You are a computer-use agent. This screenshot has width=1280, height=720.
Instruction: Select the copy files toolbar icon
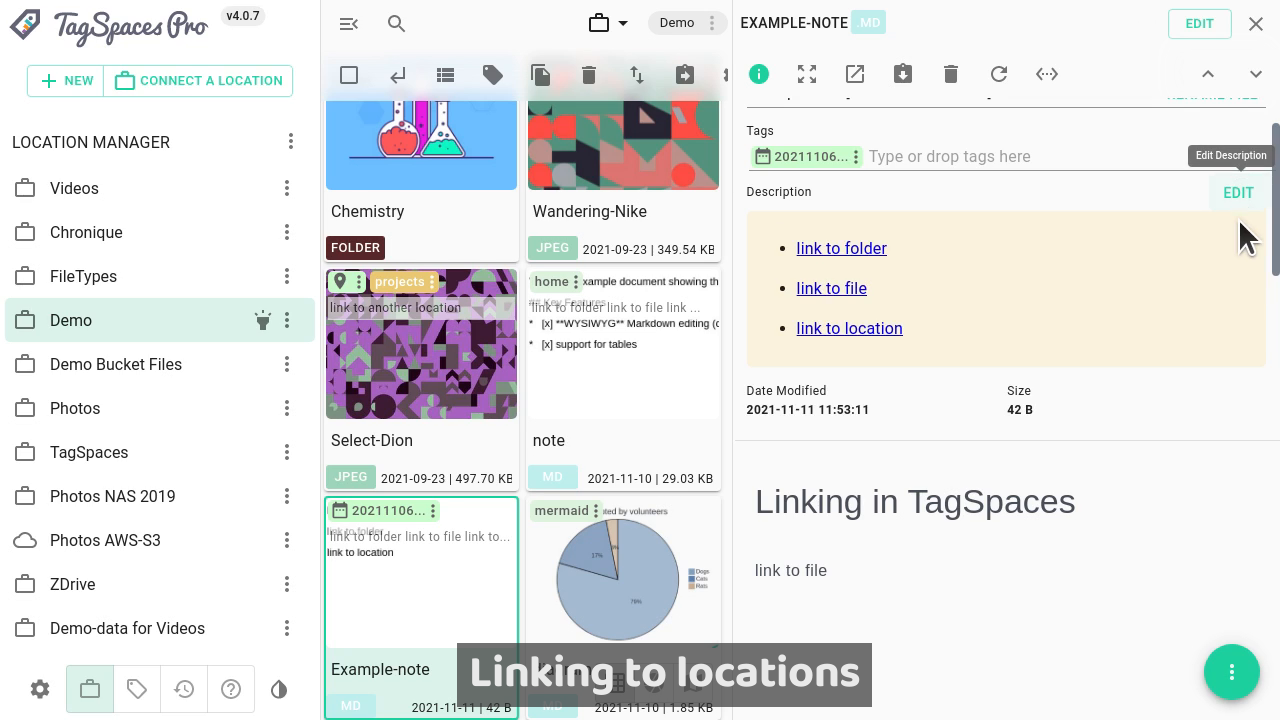tap(541, 74)
